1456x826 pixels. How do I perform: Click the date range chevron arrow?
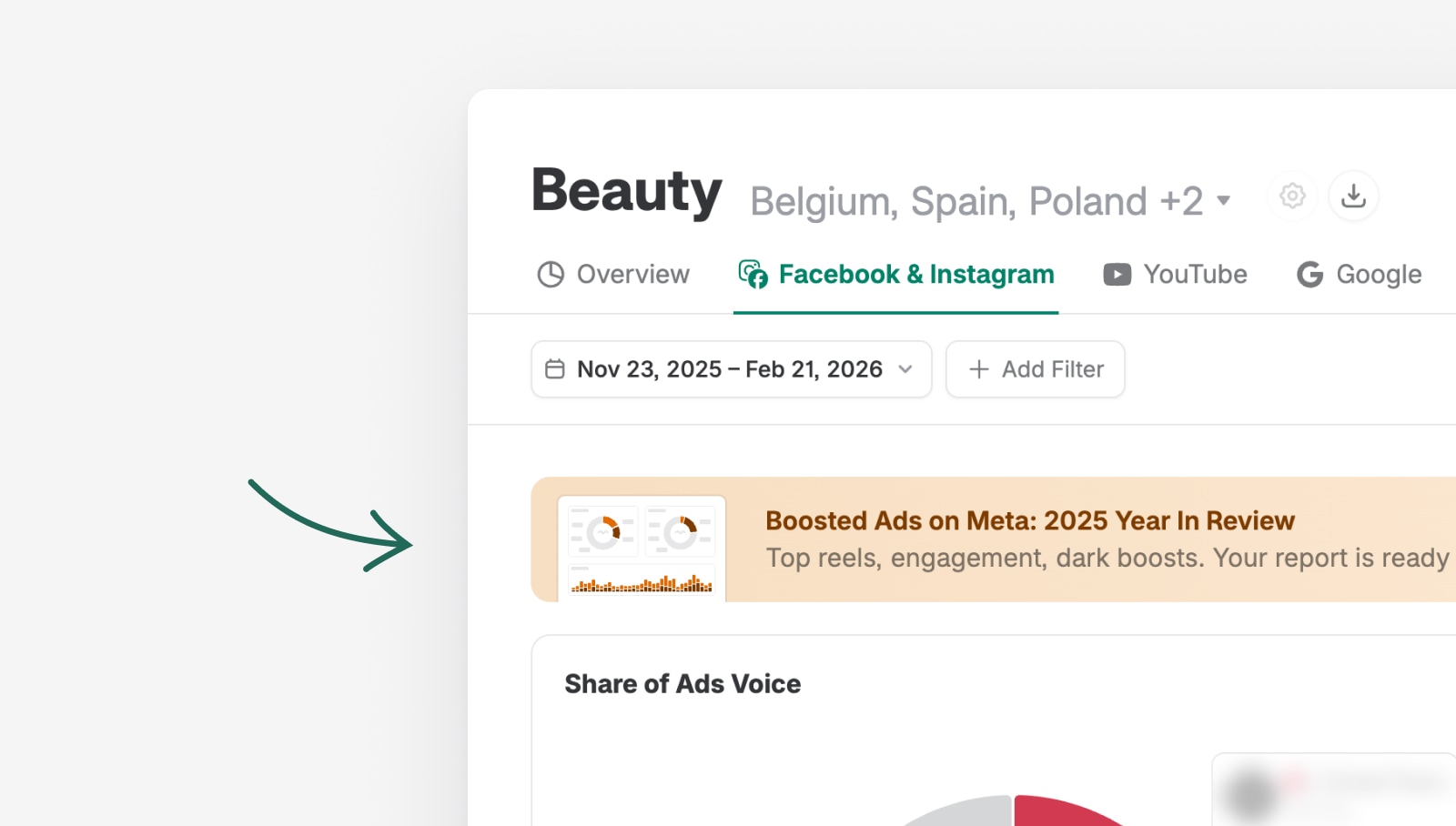[905, 369]
